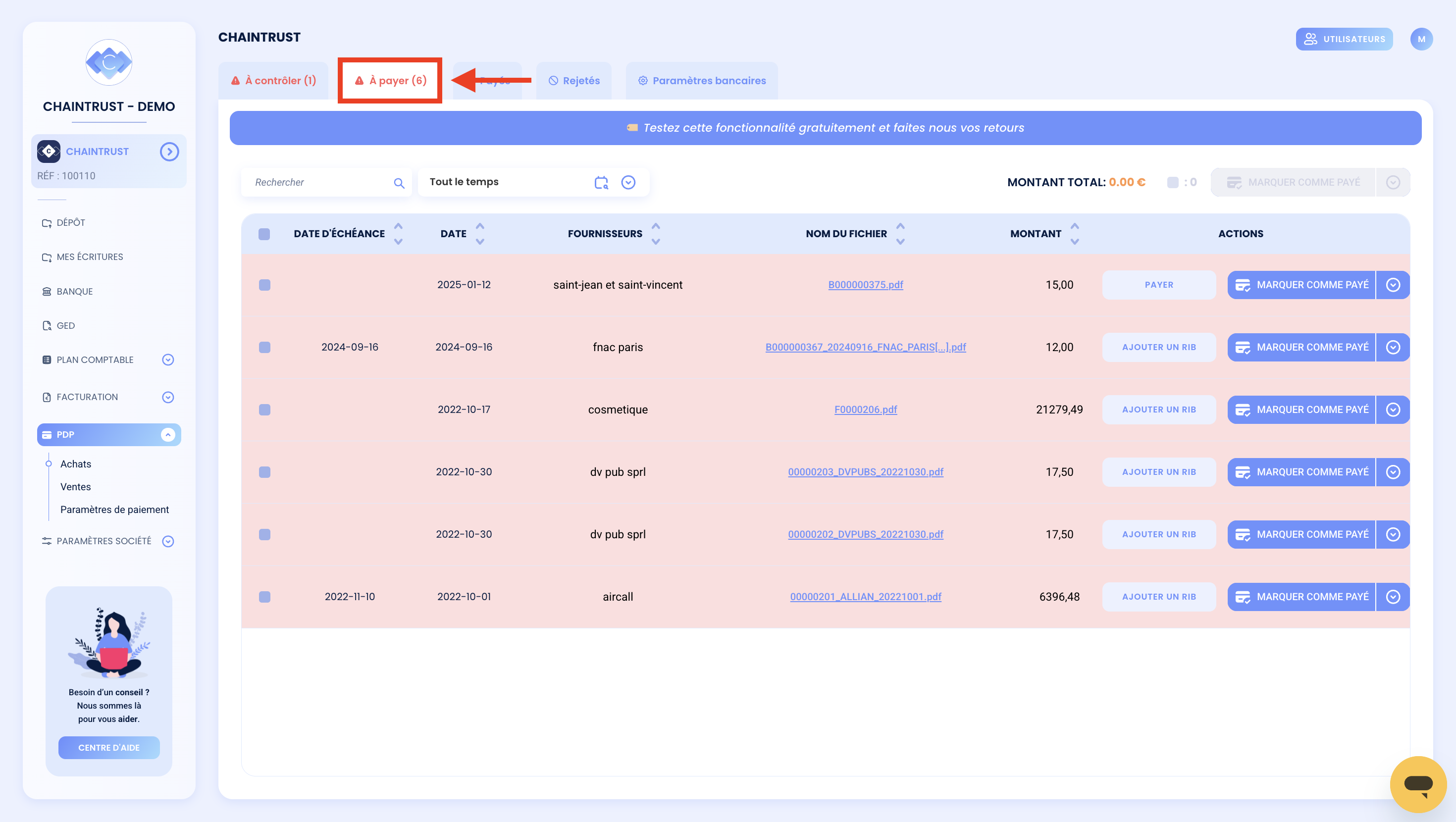Switch to the Rejetés tab
1456x822 pixels.
574,80
